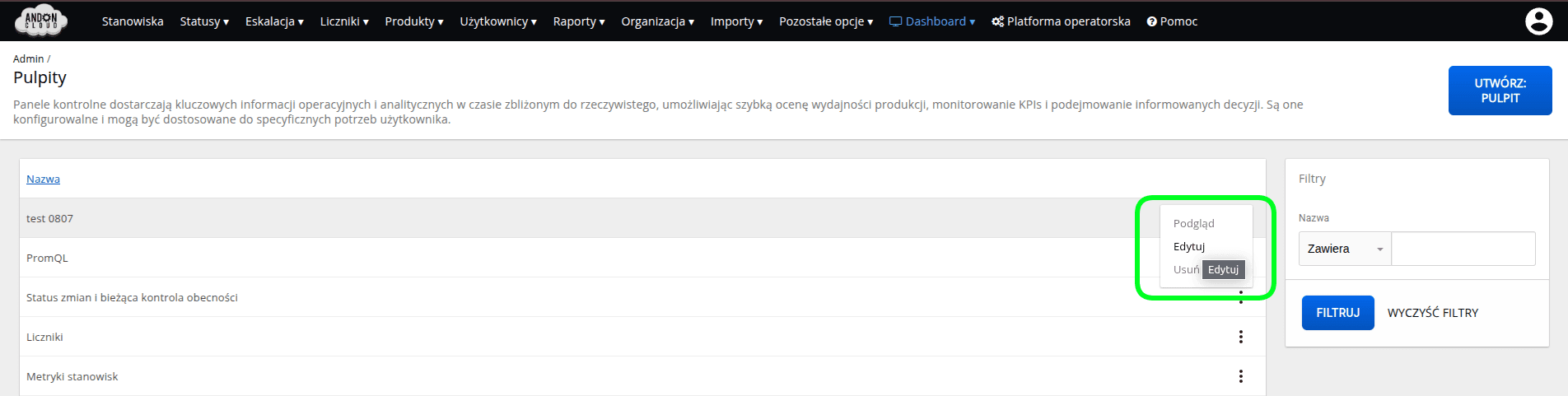The height and width of the screenshot is (396, 1568).
Task: Click the Andon Cloud logo
Action: point(41,21)
